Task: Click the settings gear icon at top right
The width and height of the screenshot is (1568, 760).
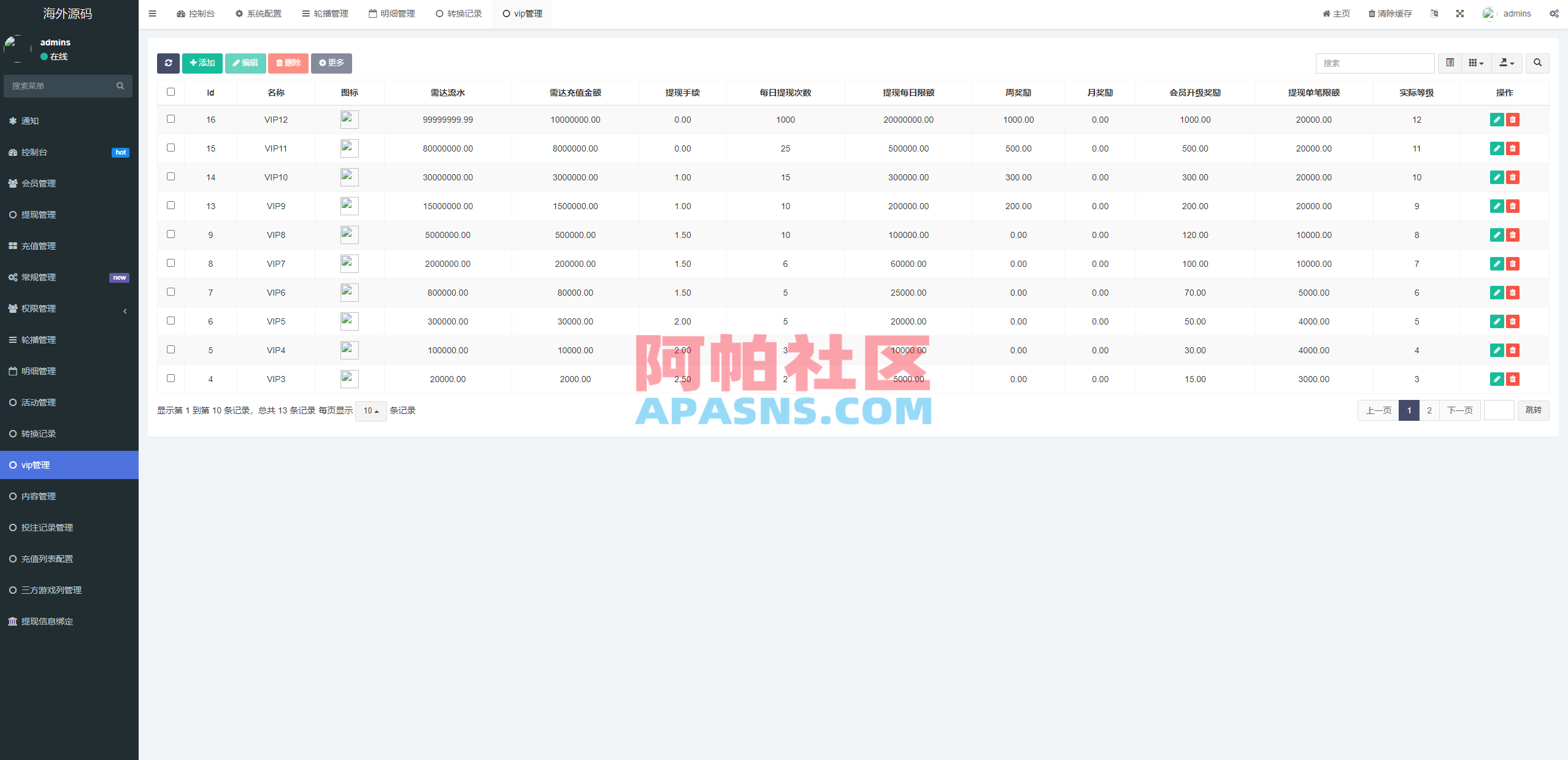Action: coord(1555,13)
